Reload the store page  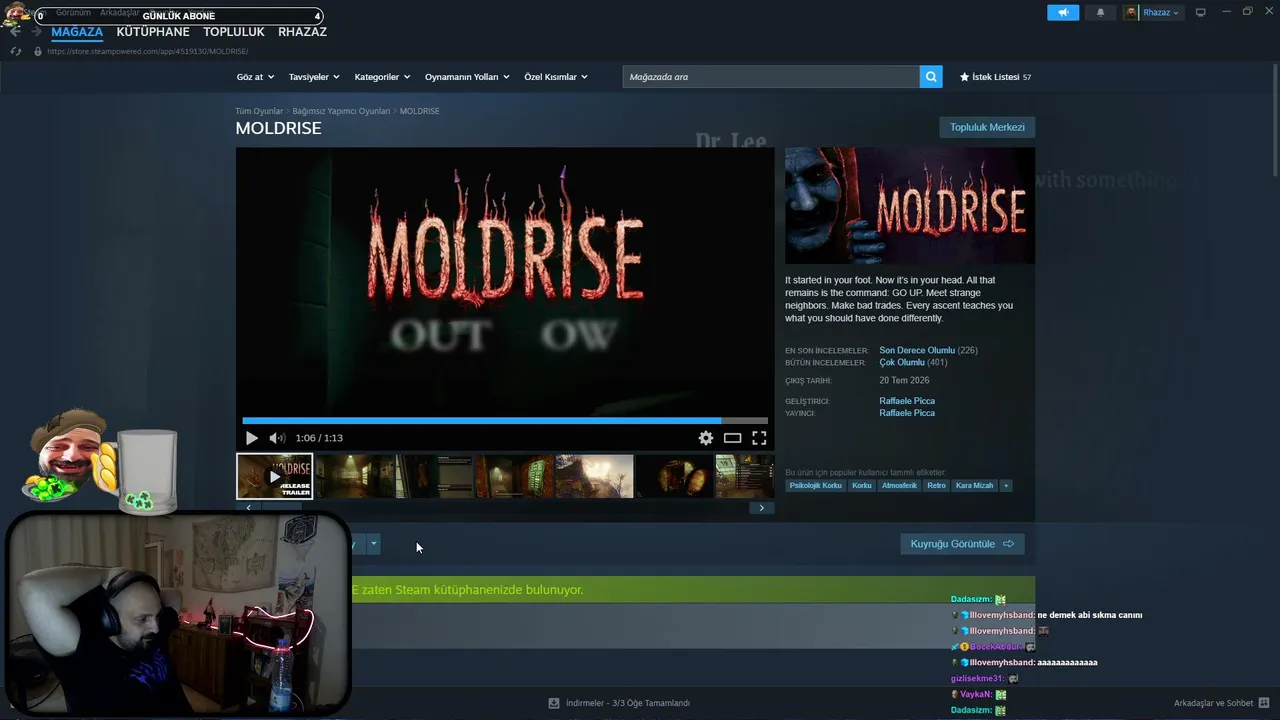15,51
